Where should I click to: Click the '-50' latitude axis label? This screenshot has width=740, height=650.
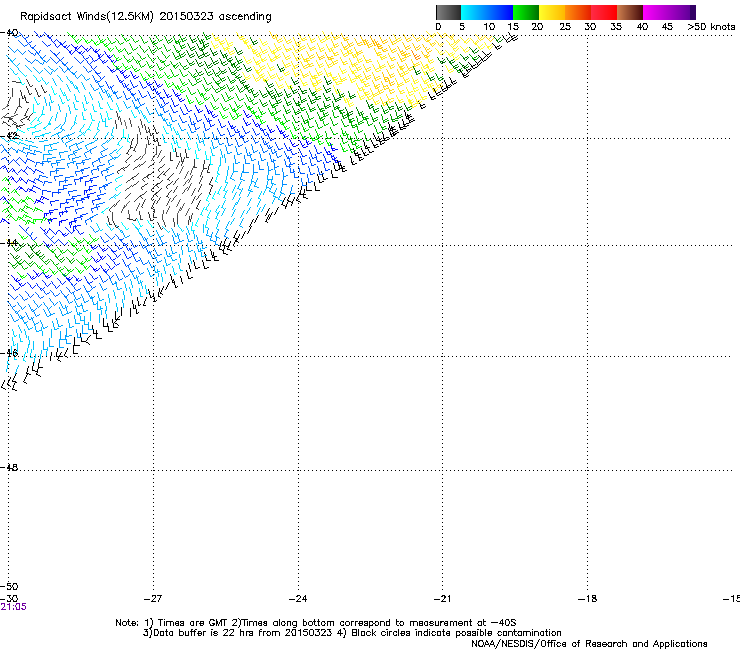coord(9,587)
